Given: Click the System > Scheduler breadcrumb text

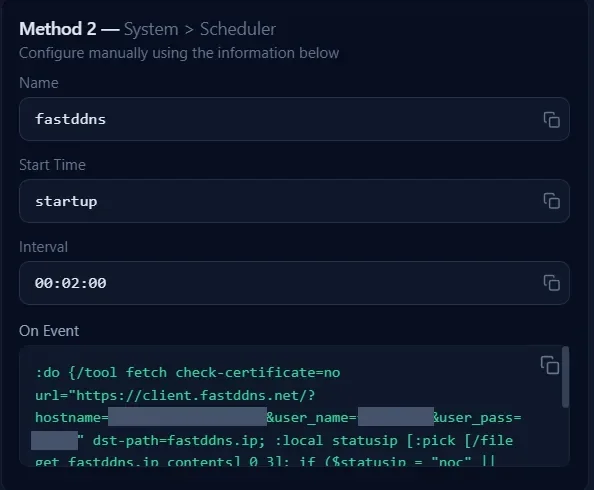Looking at the screenshot, I should [x=200, y=29].
